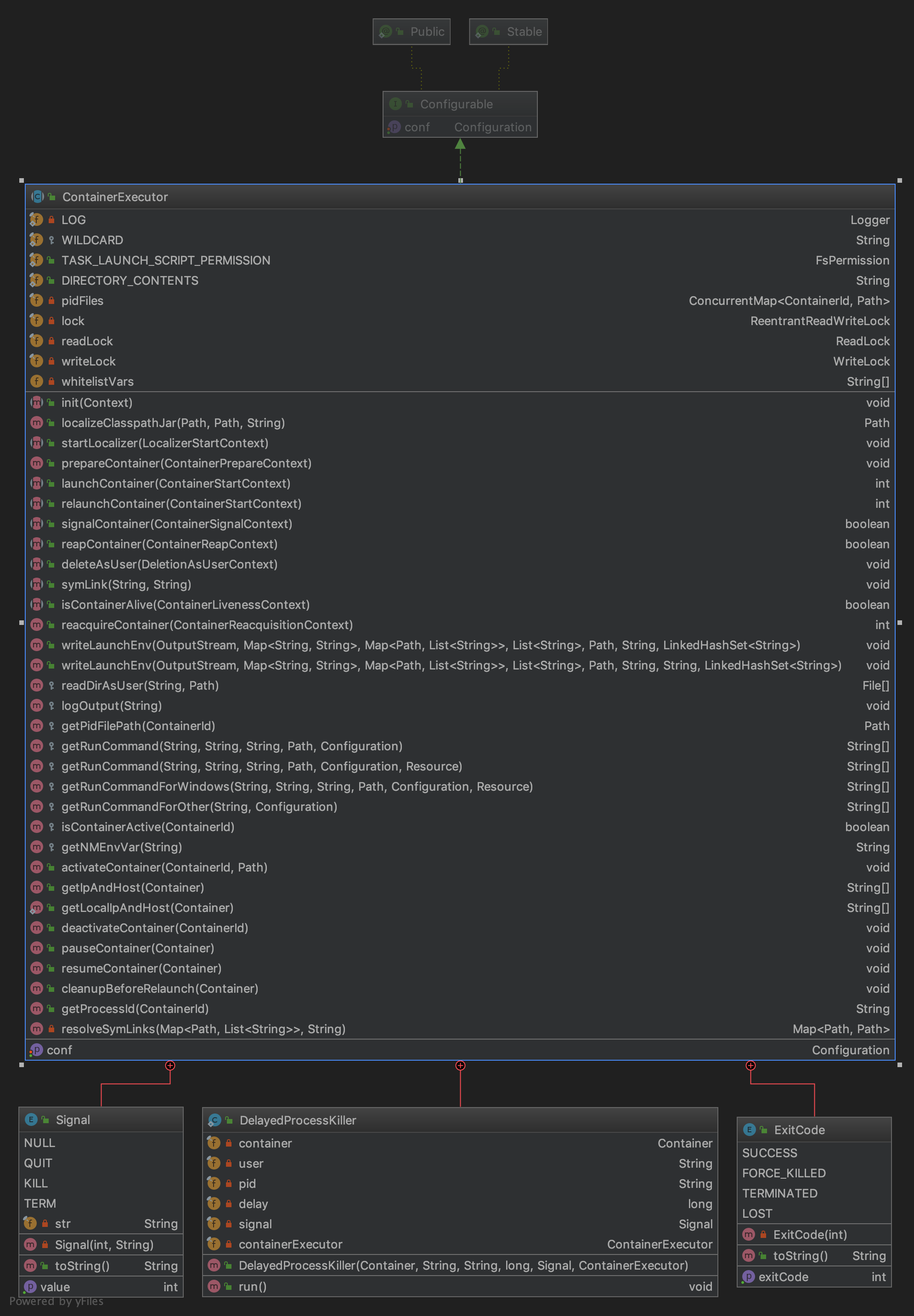Click the method icon for init(Context)
This screenshot has width=914, height=1316.
37,402
